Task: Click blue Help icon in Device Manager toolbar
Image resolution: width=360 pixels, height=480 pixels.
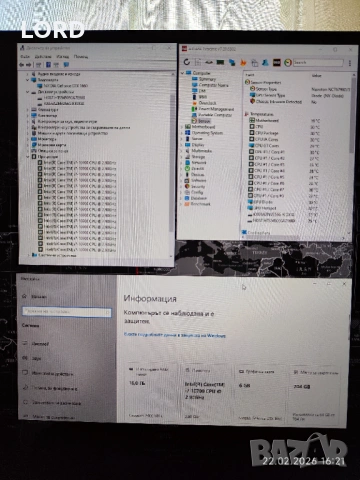Action: point(48,64)
